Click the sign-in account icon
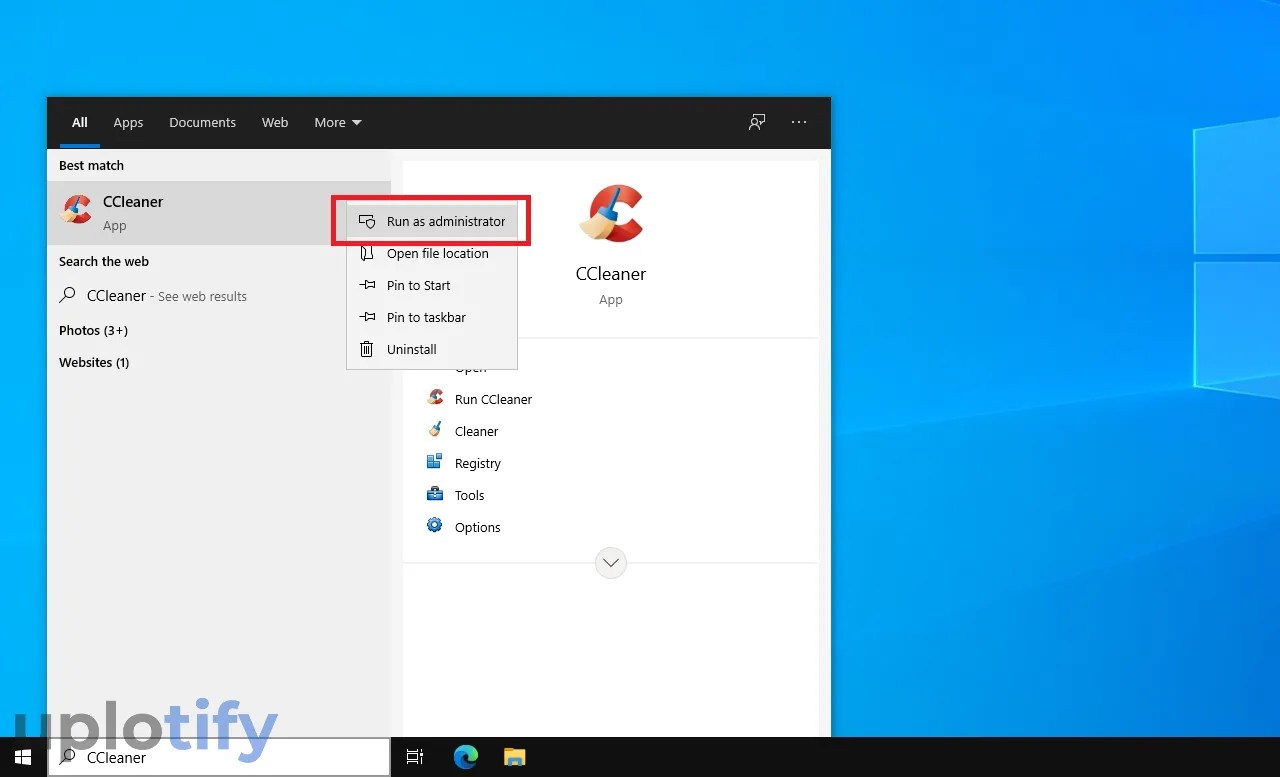Viewport: 1280px width, 777px height. tap(757, 122)
